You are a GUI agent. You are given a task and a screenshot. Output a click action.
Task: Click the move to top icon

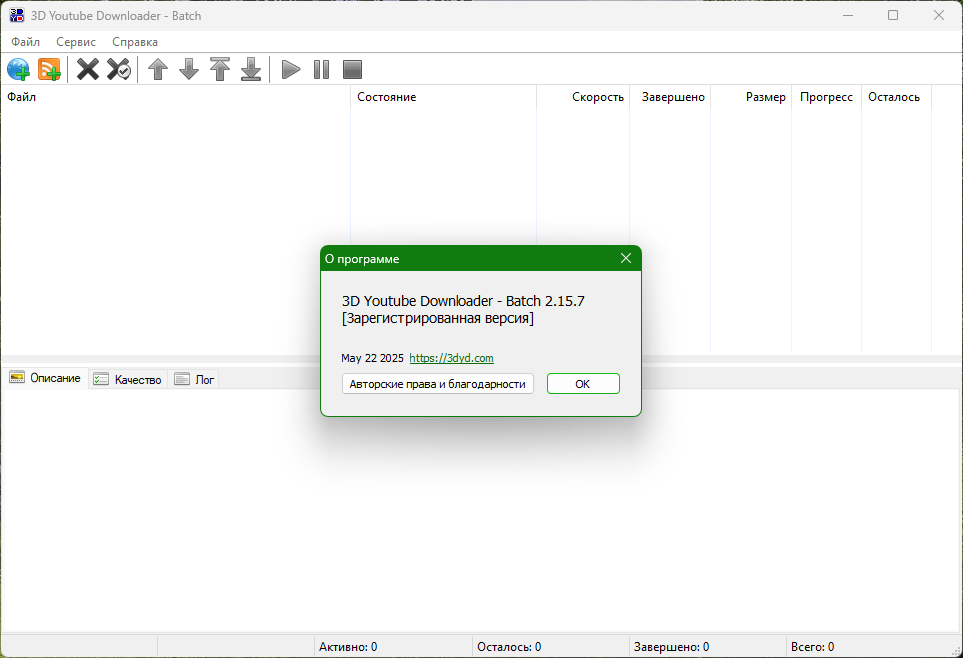pyautogui.click(x=220, y=69)
